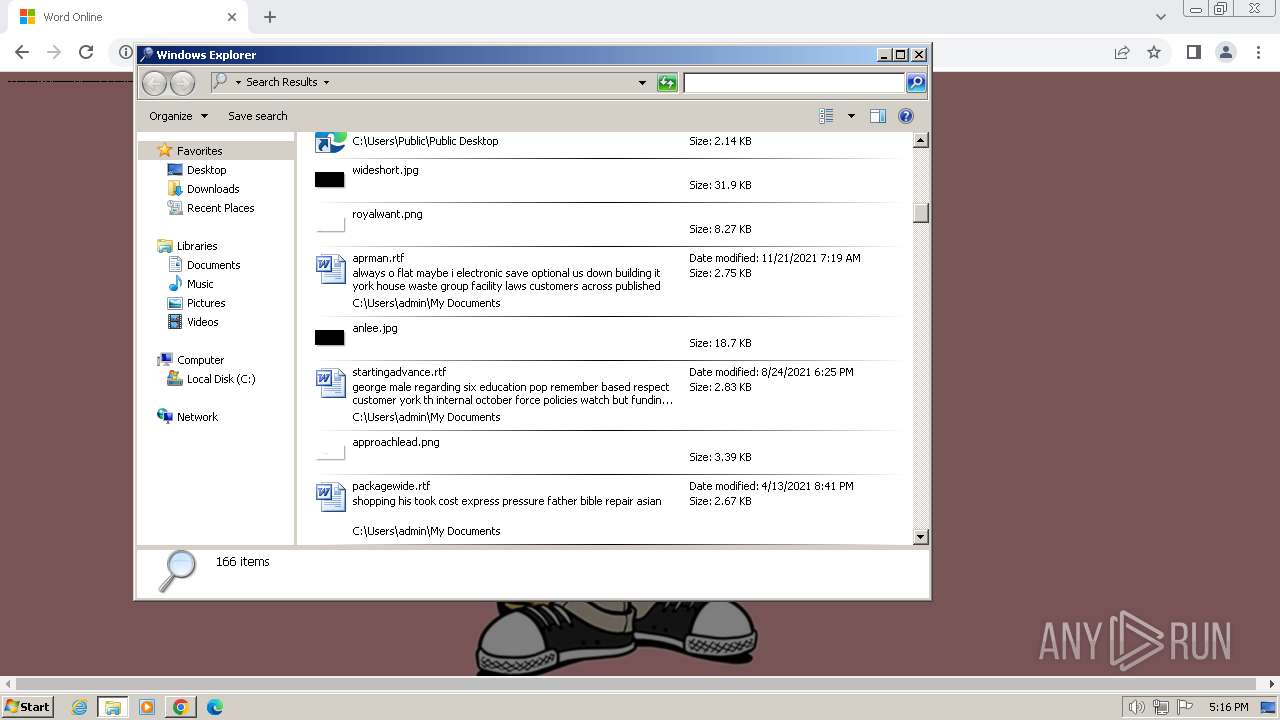Click the packagewide.rtf document icon

point(331,498)
